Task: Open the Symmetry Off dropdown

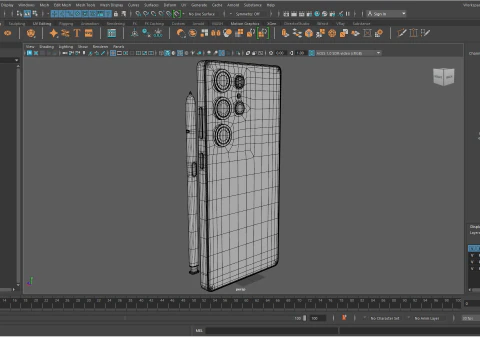Action: pos(247,14)
